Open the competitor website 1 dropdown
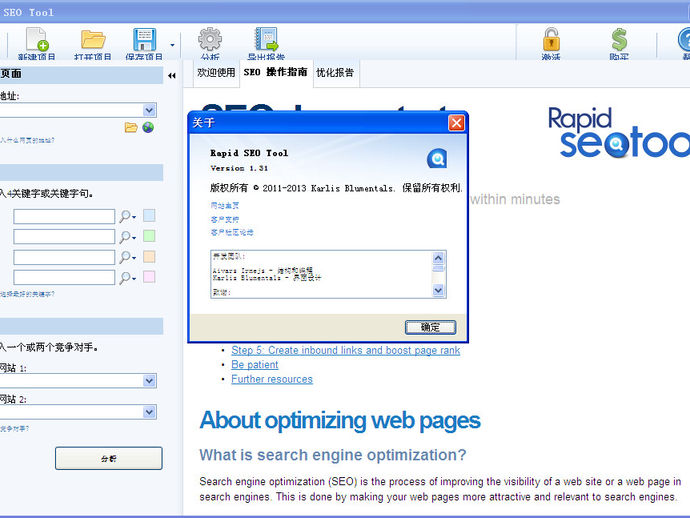The width and height of the screenshot is (690, 518). tap(149, 381)
